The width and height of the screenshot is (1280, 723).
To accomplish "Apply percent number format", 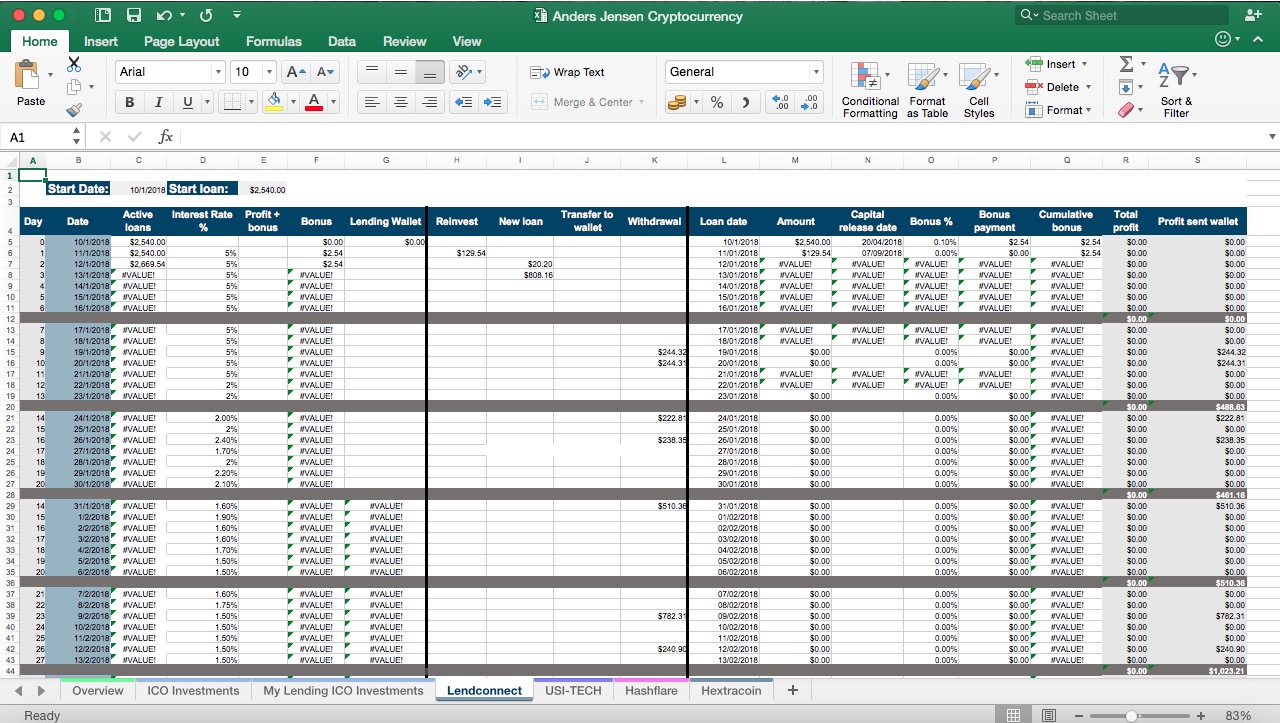I will pos(716,101).
